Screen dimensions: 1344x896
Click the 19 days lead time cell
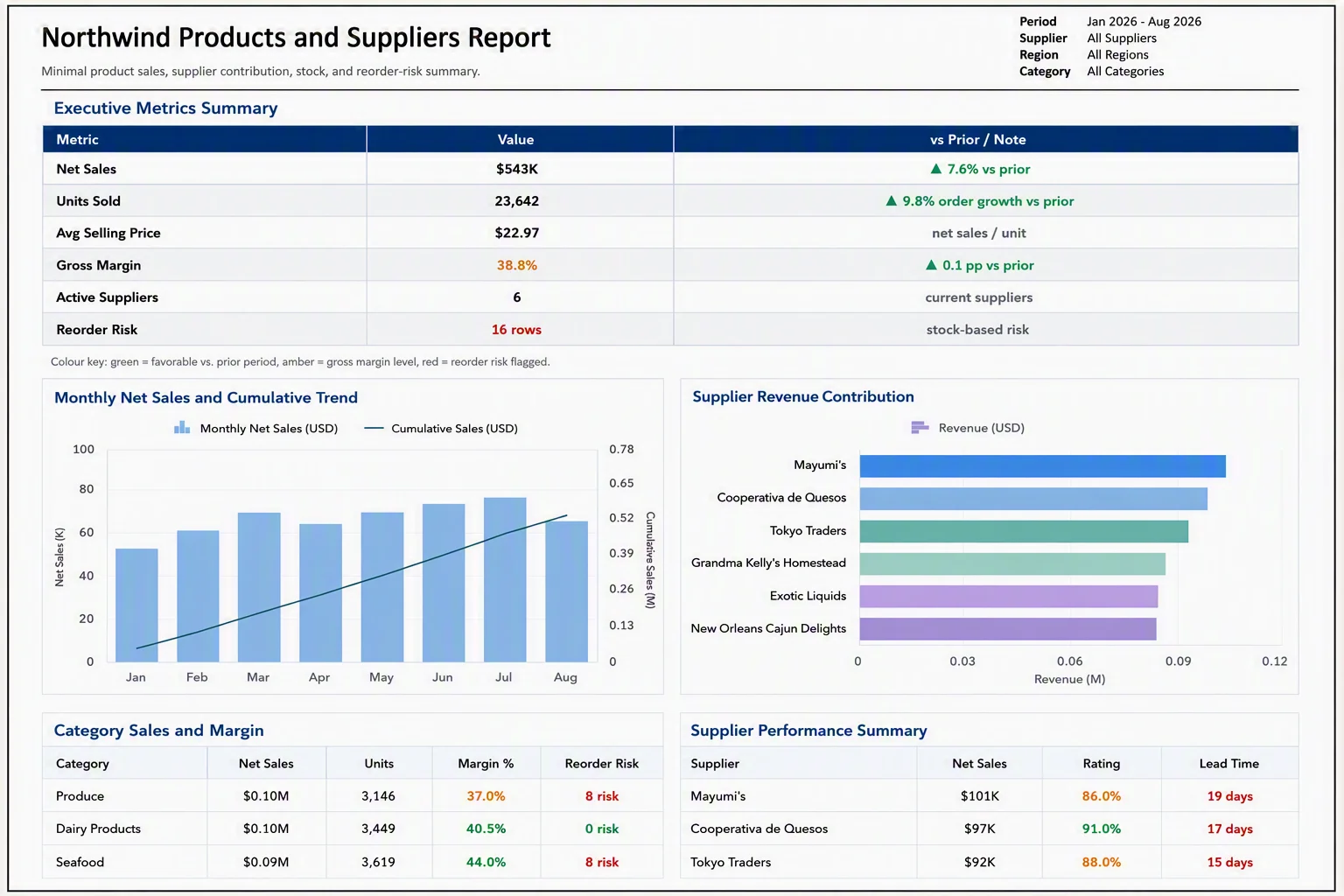coord(1229,795)
